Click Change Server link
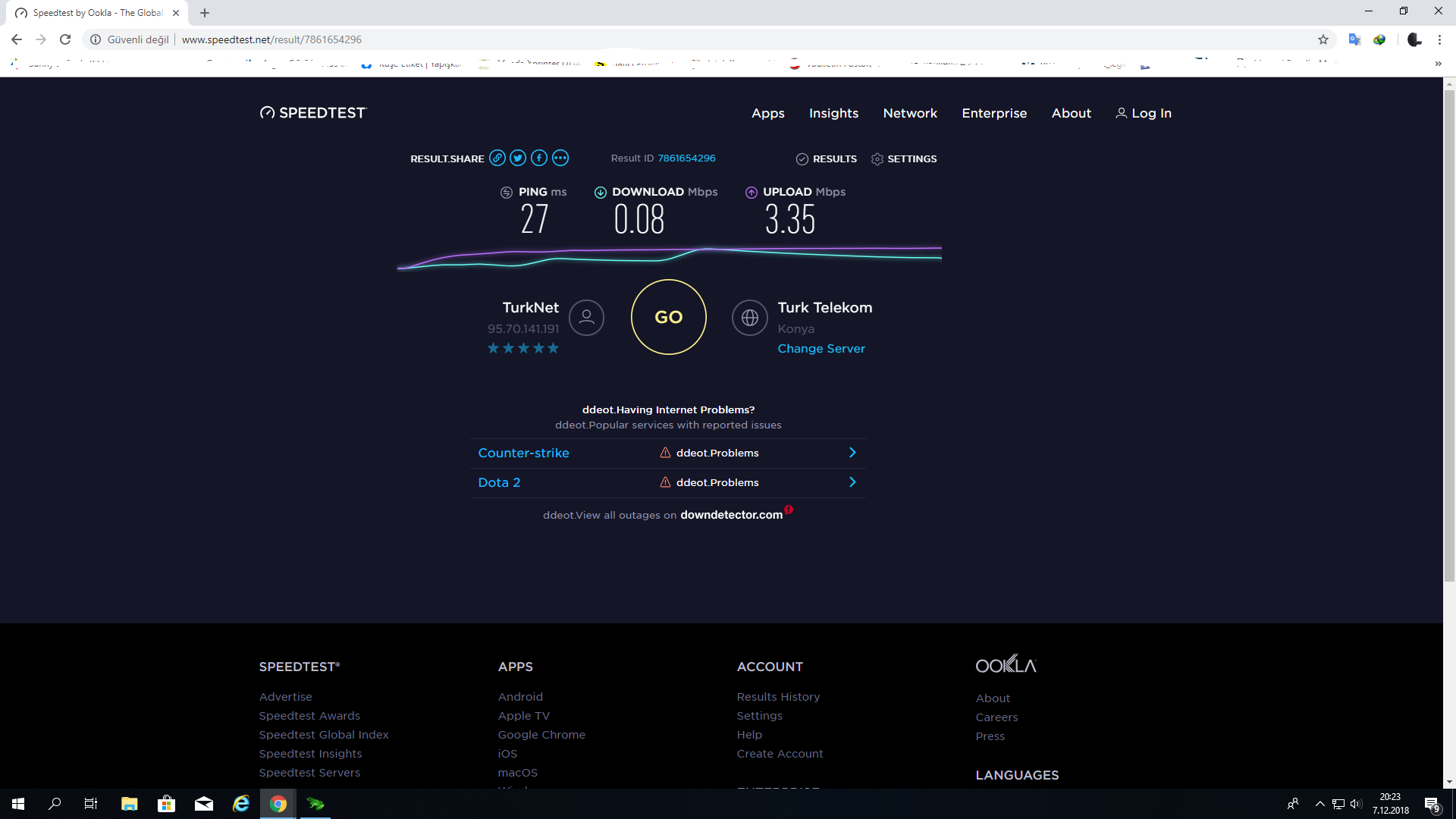This screenshot has width=1456, height=819. click(821, 349)
